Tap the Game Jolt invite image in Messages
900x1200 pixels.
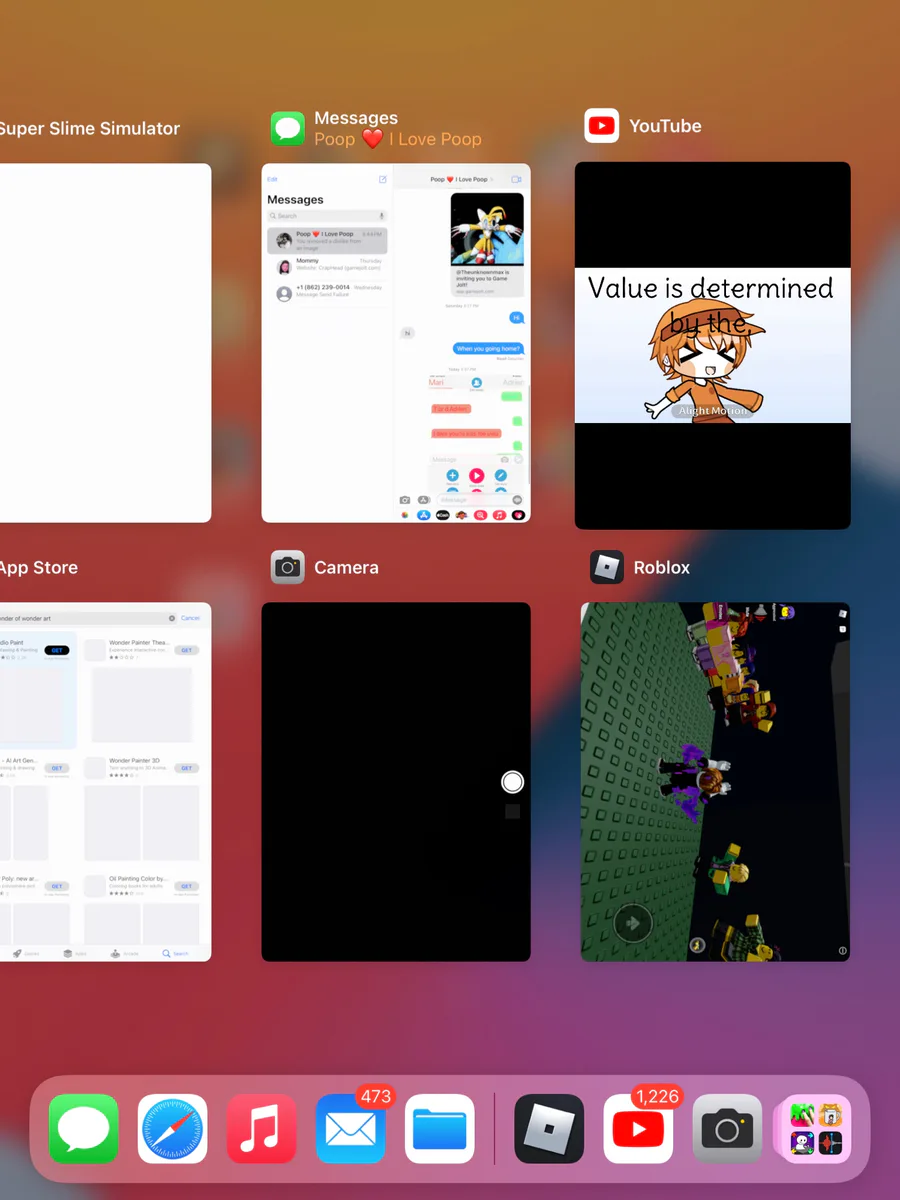pyautogui.click(x=487, y=229)
